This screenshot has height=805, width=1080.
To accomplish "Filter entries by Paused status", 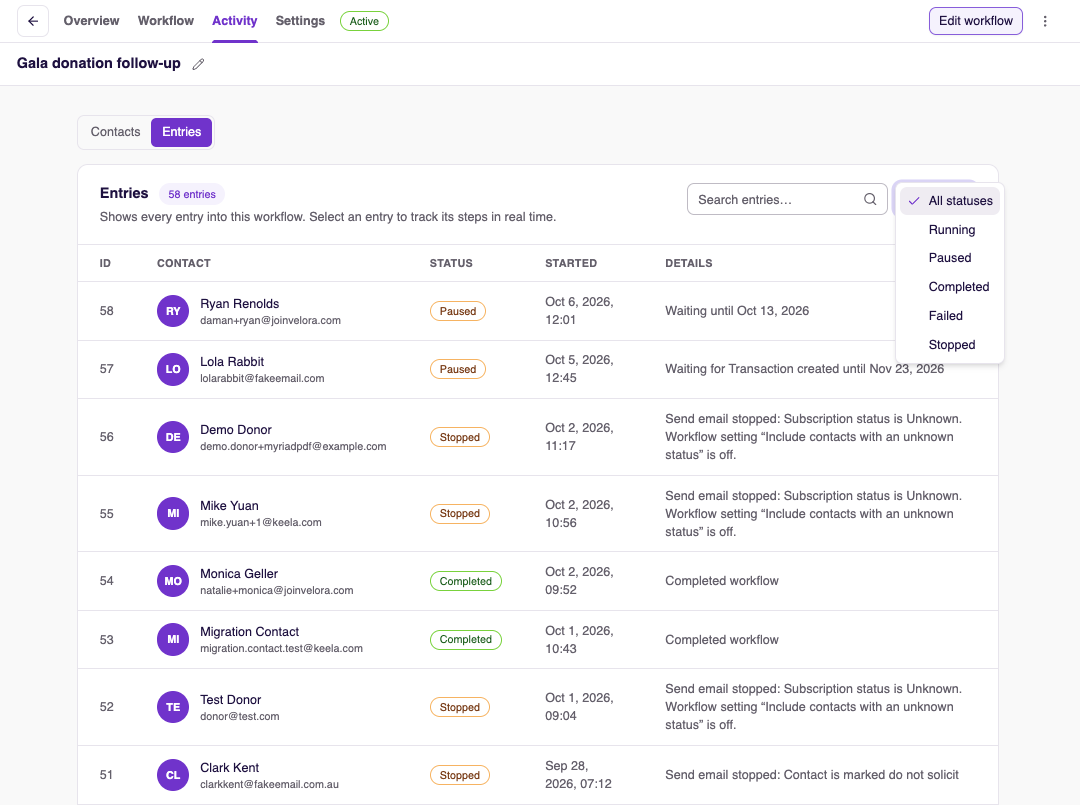I will 950,258.
